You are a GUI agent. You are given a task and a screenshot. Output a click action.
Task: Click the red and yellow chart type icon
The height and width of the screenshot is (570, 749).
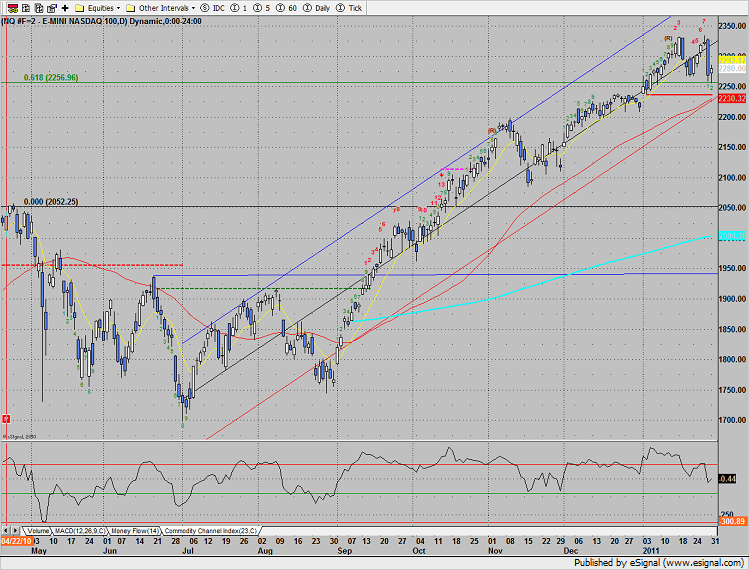coord(13,8)
